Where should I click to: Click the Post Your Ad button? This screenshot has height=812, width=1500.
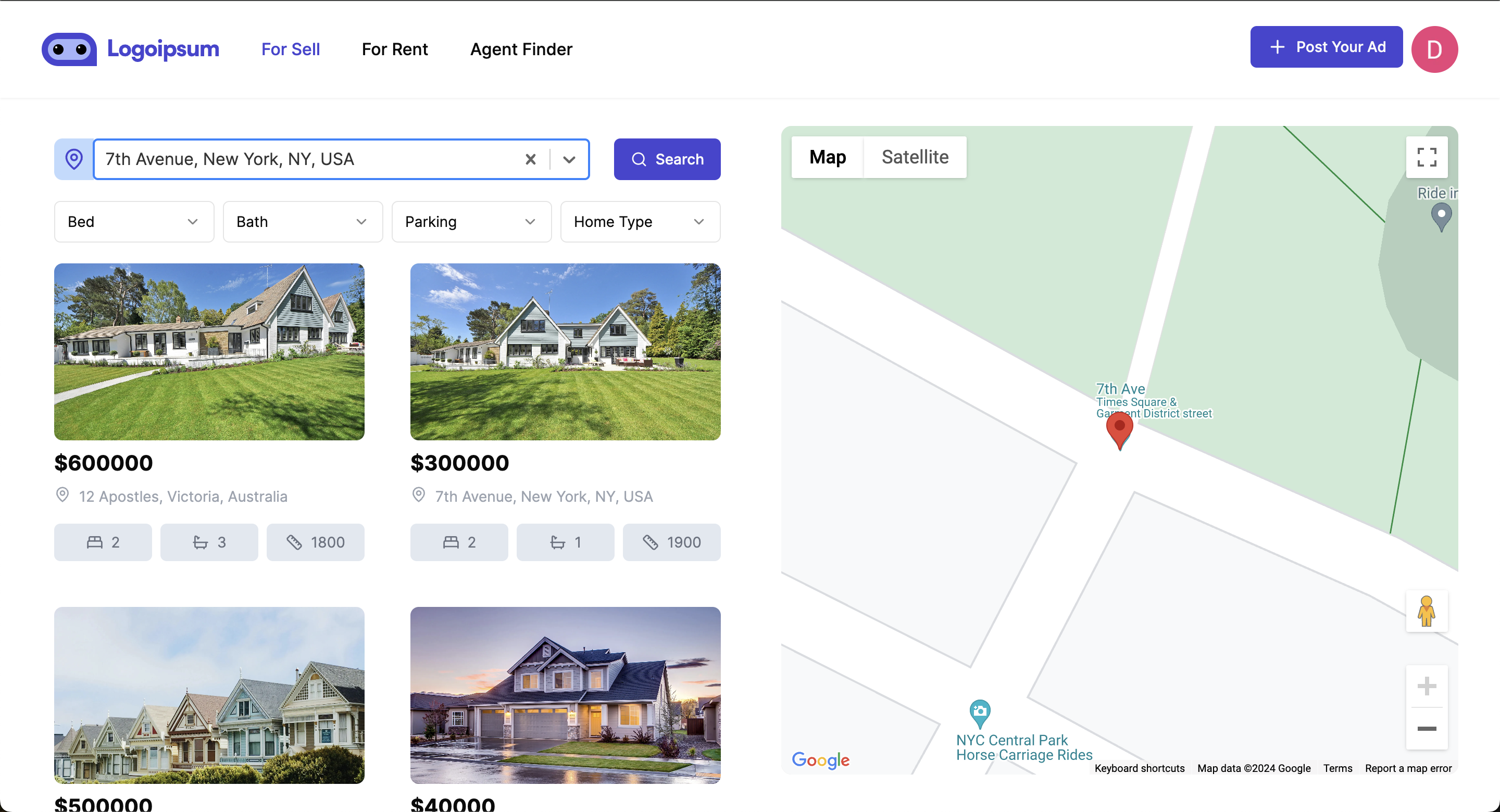coord(1327,46)
